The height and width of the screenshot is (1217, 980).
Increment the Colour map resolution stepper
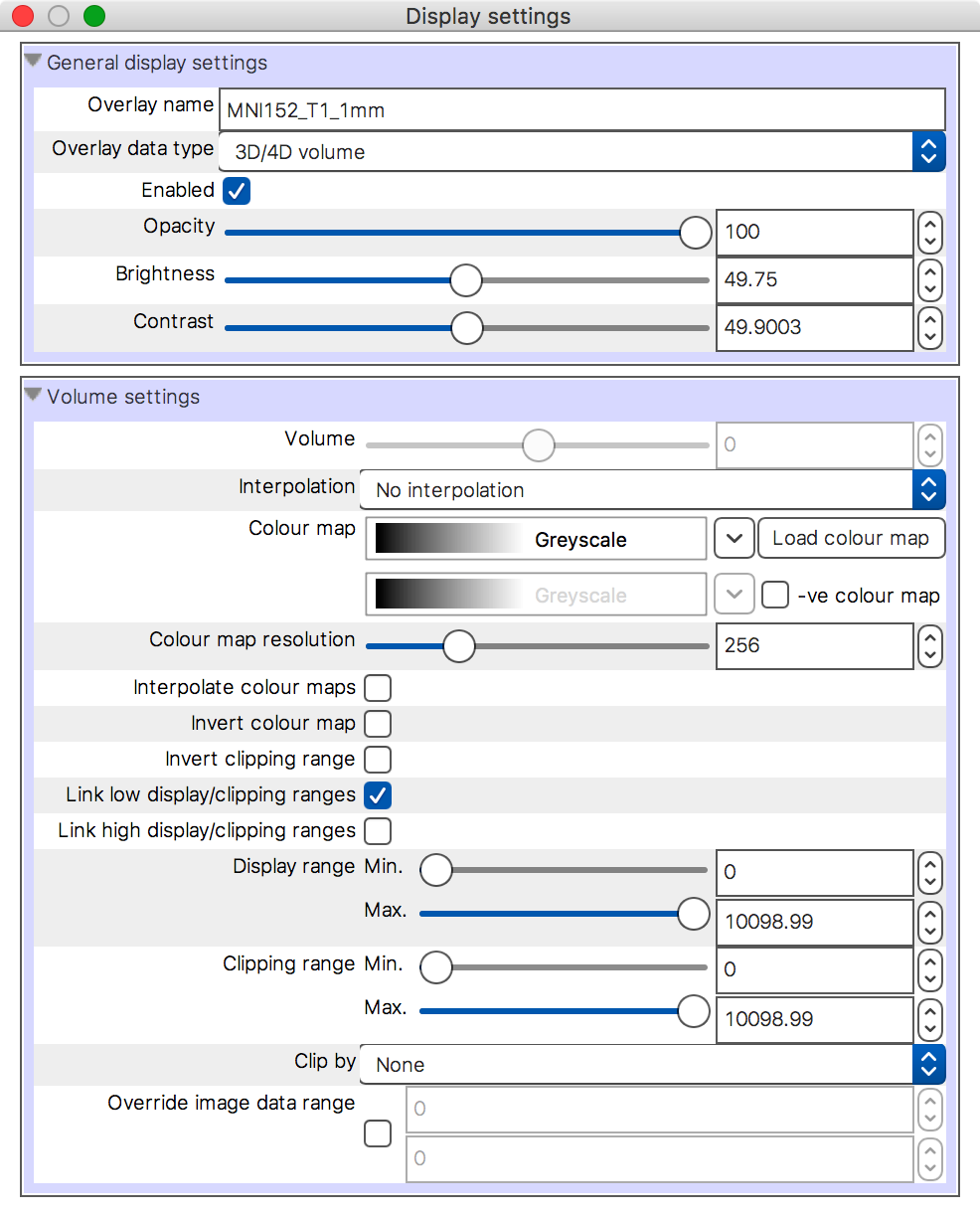point(930,638)
